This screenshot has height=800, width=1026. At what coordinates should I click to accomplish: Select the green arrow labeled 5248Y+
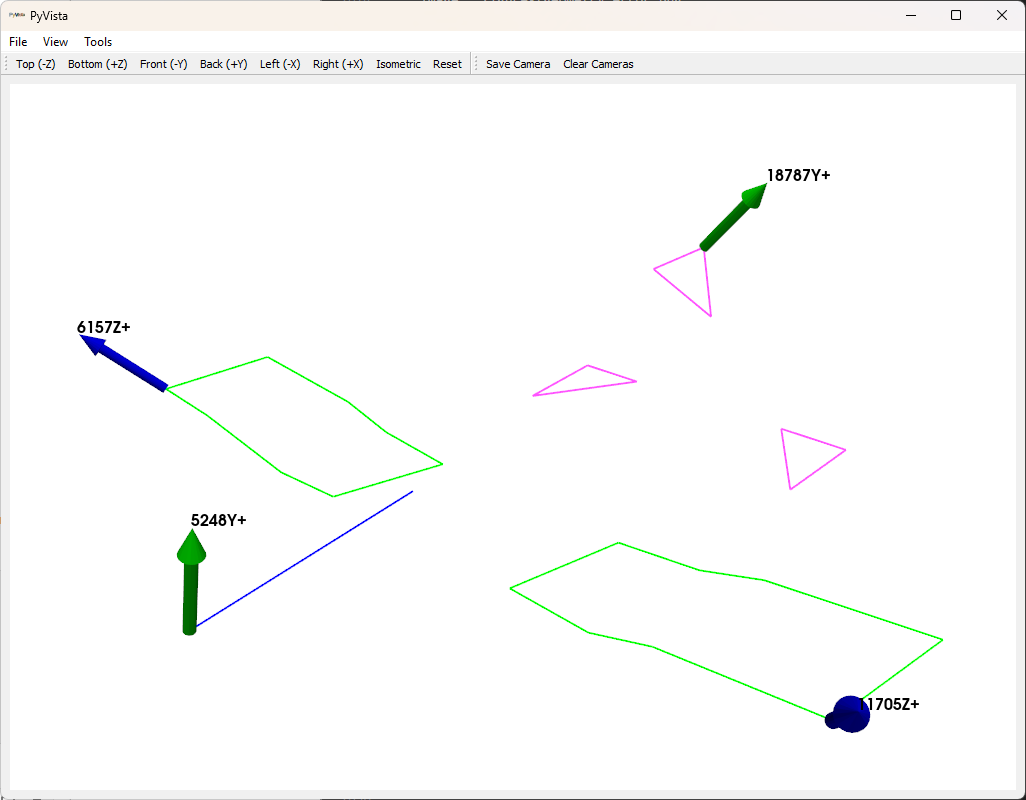pos(191,580)
